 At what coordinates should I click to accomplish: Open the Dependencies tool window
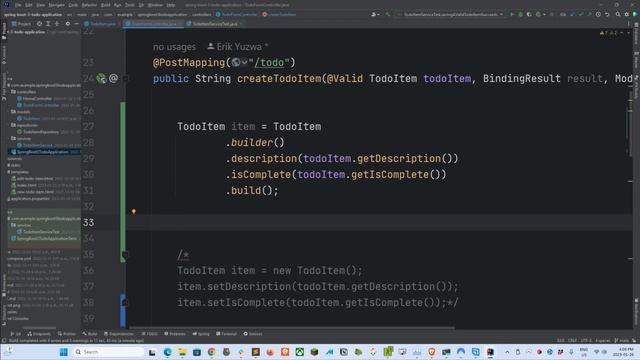119,333
